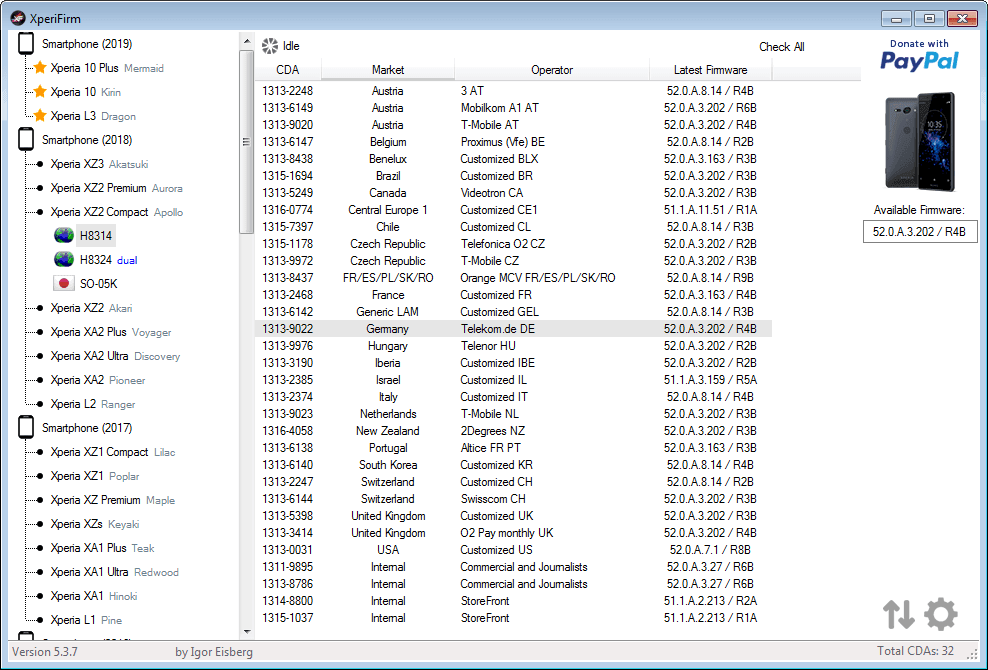
Task: Open Xperia L1 Pine entry
Action: point(86,620)
